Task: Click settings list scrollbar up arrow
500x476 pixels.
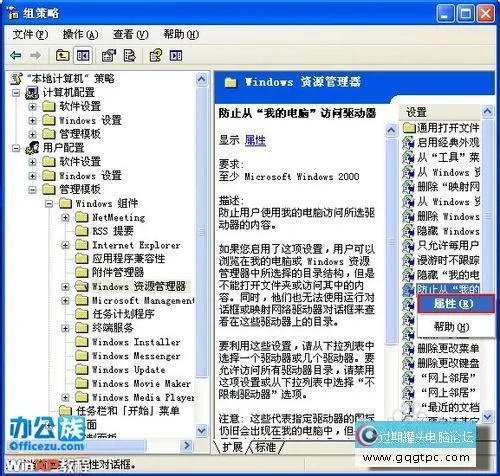Action: (x=488, y=111)
